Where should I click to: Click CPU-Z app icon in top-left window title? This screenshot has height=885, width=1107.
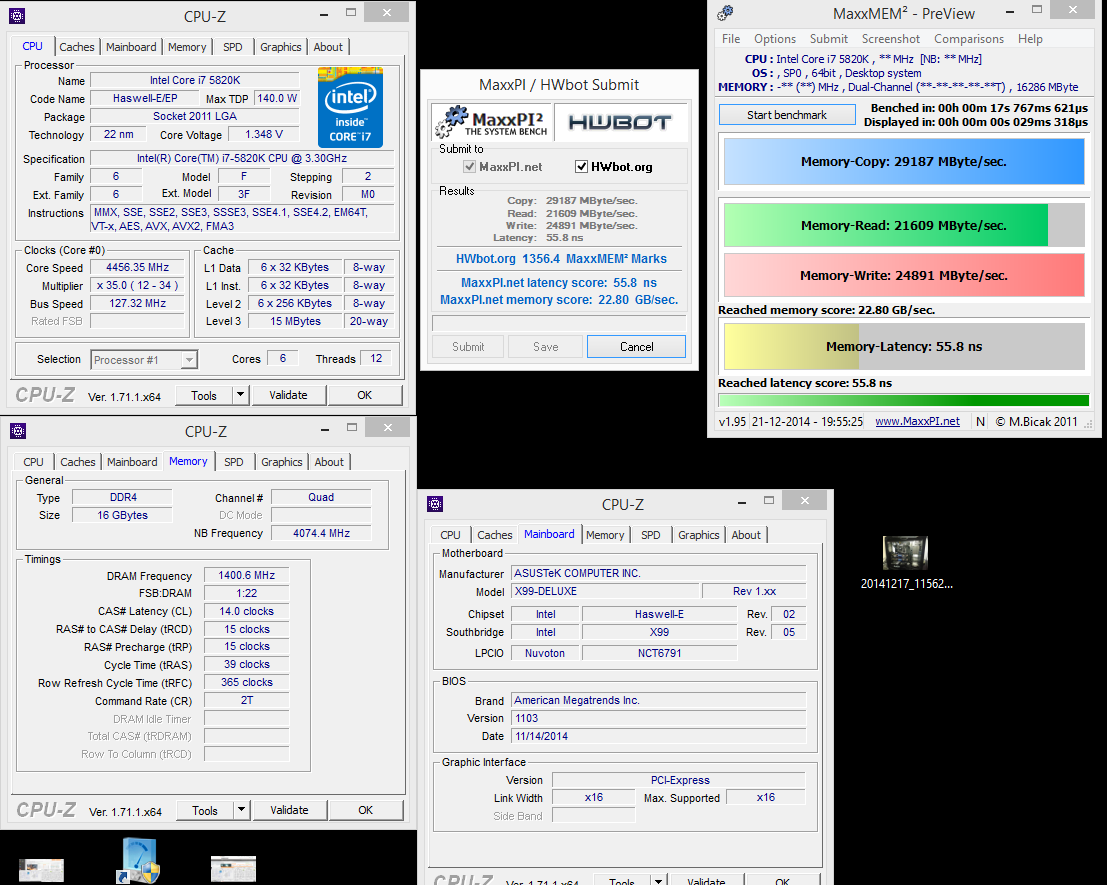pos(17,16)
